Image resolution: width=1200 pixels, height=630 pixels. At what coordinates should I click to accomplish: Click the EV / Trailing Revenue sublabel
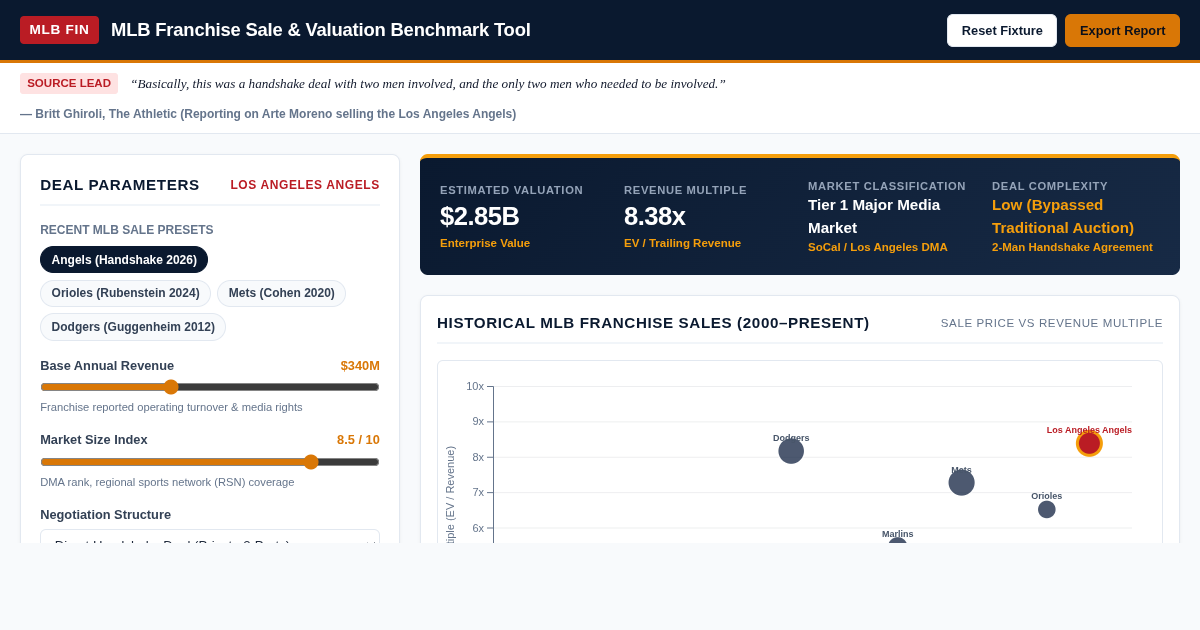point(683,243)
